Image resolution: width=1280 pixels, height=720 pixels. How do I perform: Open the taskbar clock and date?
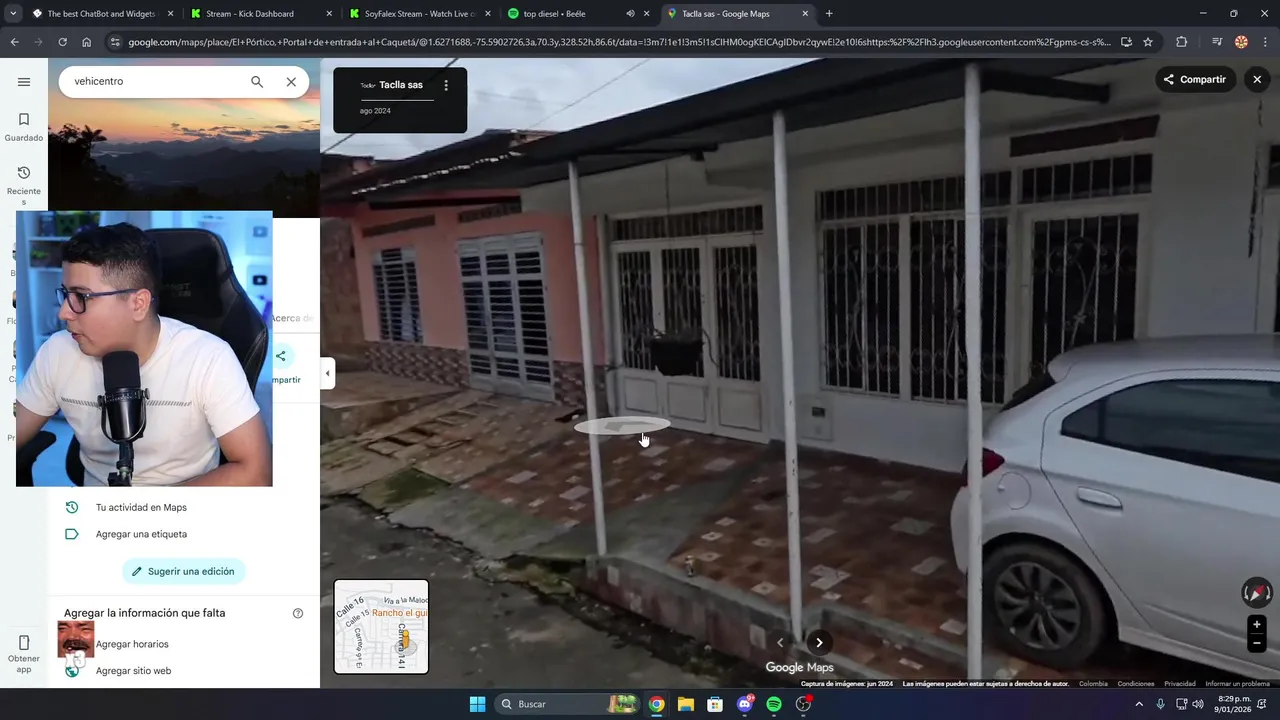[1235, 704]
